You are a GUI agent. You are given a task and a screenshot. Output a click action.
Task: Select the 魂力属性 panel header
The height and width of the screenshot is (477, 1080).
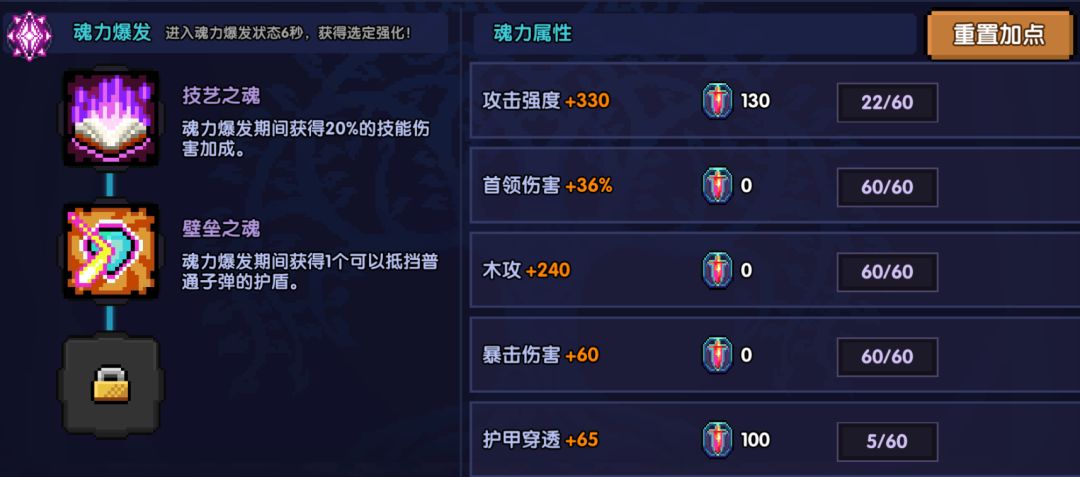click(x=533, y=34)
